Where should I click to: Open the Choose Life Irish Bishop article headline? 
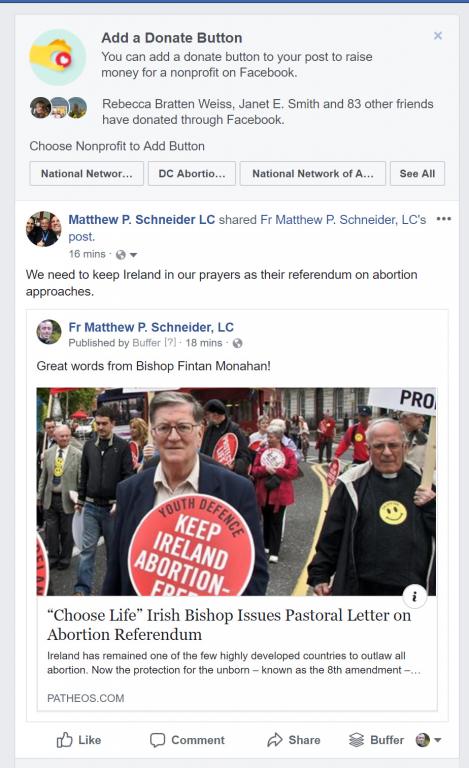point(229,624)
